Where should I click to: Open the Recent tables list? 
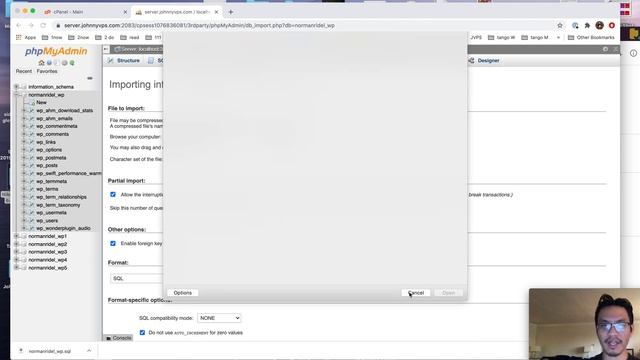point(24,71)
